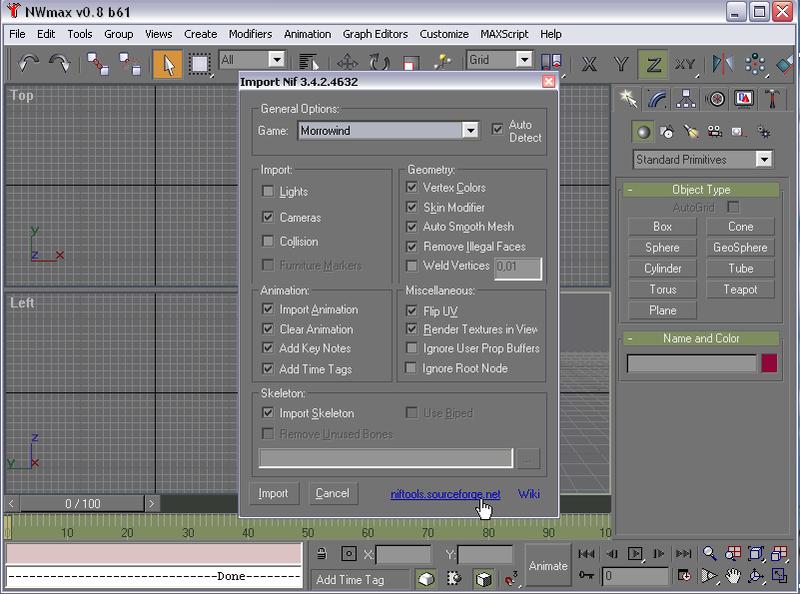Select the Unlink selection tool
The width and height of the screenshot is (800, 594).
pyautogui.click(x=130, y=64)
